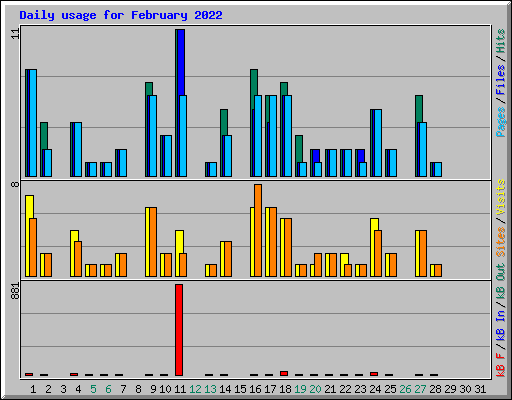Click the day label "21" on the x-axis
The image size is (512, 400).
coord(330,389)
